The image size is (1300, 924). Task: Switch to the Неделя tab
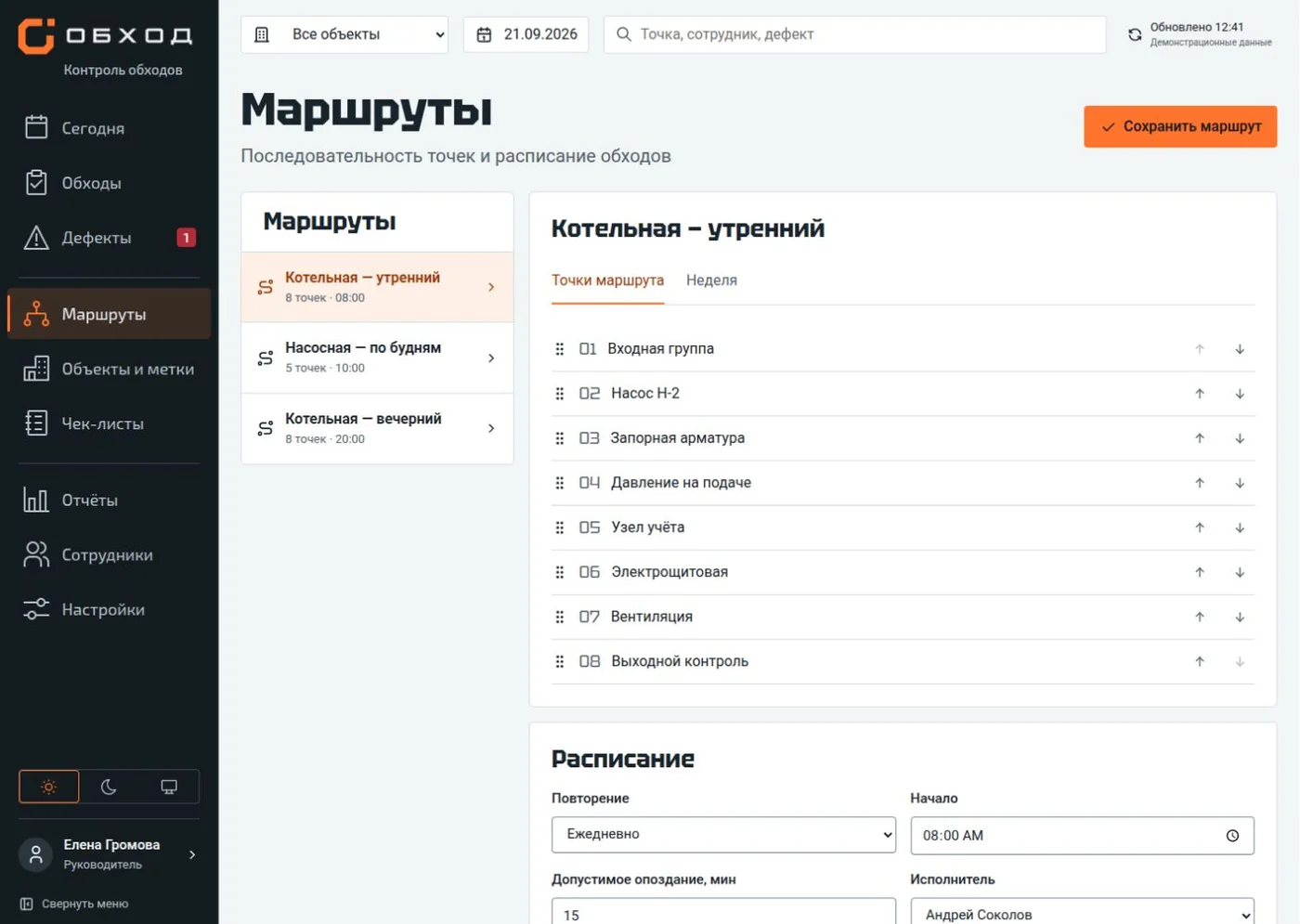tap(711, 280)
